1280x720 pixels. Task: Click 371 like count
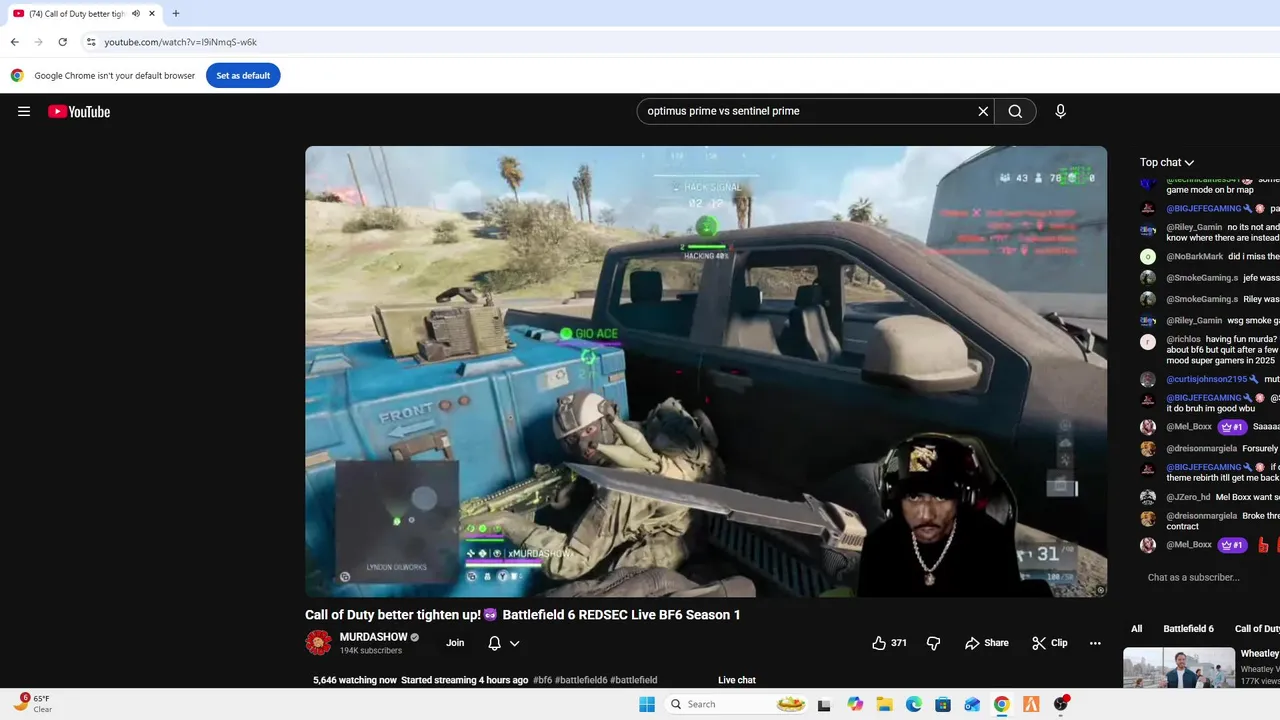click(x=899, y=643)
